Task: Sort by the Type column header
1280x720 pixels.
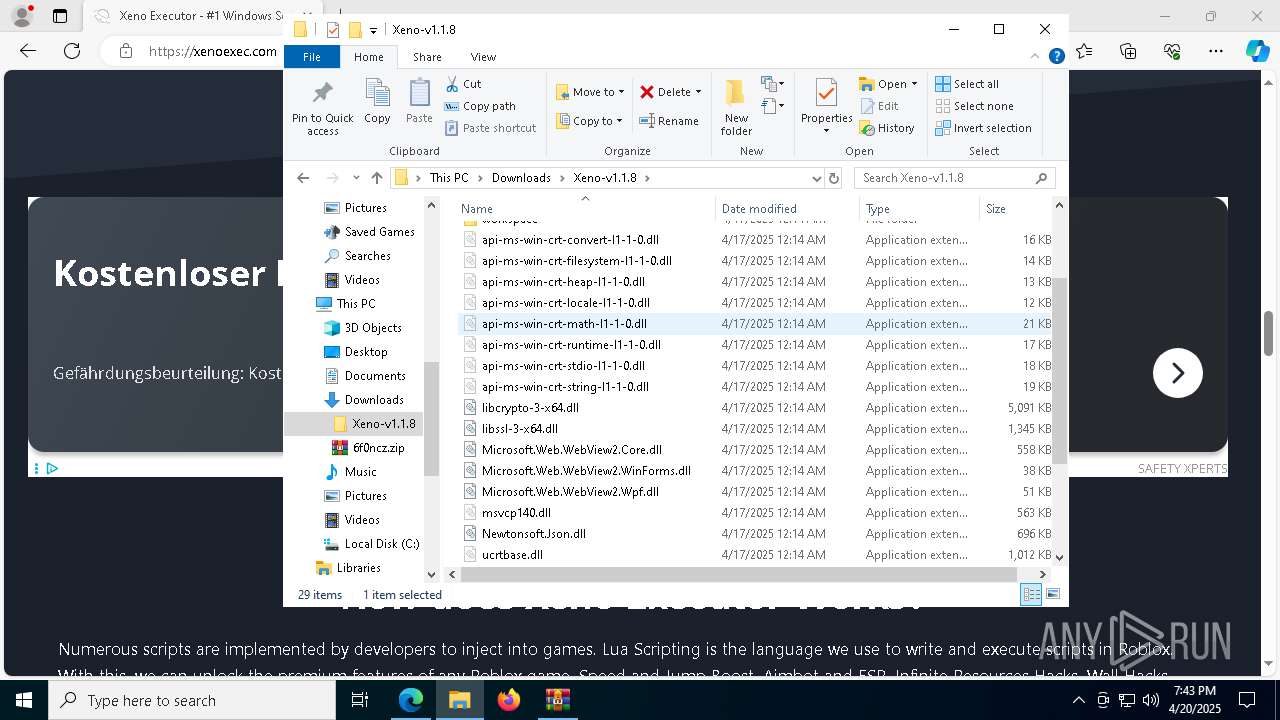Action: 919,209
